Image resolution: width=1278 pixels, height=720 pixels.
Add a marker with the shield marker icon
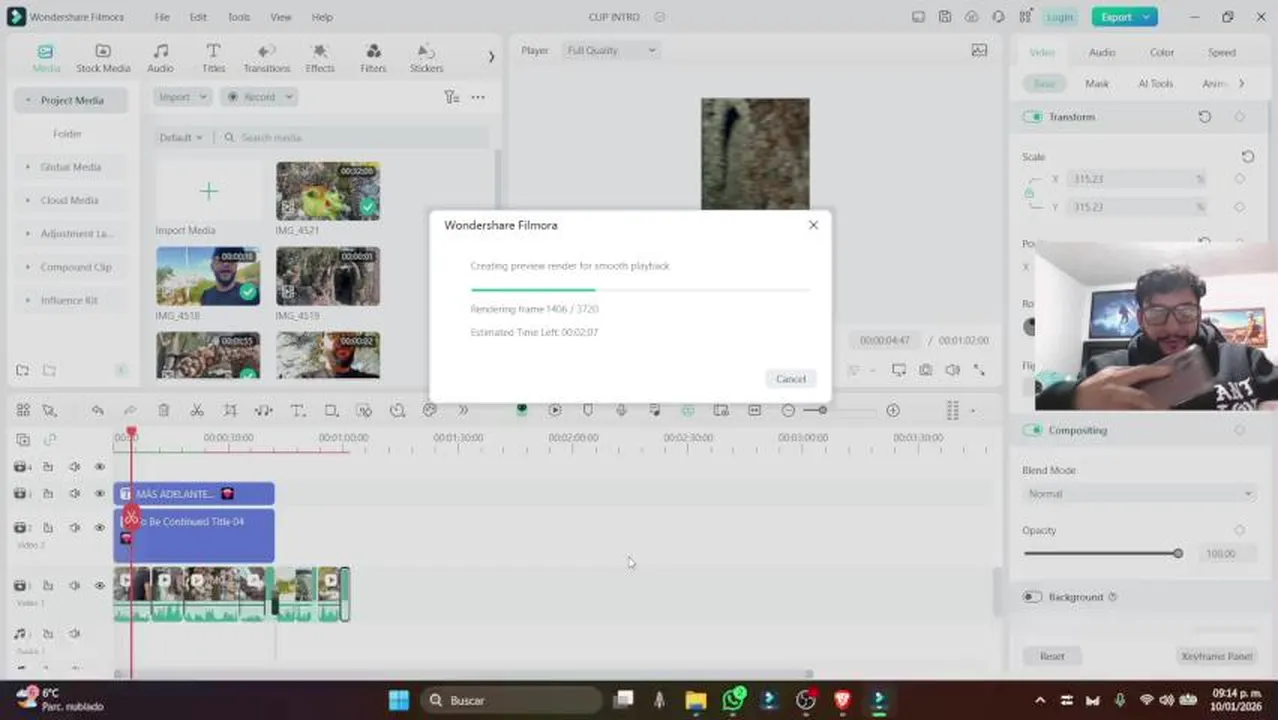point(588,410)
